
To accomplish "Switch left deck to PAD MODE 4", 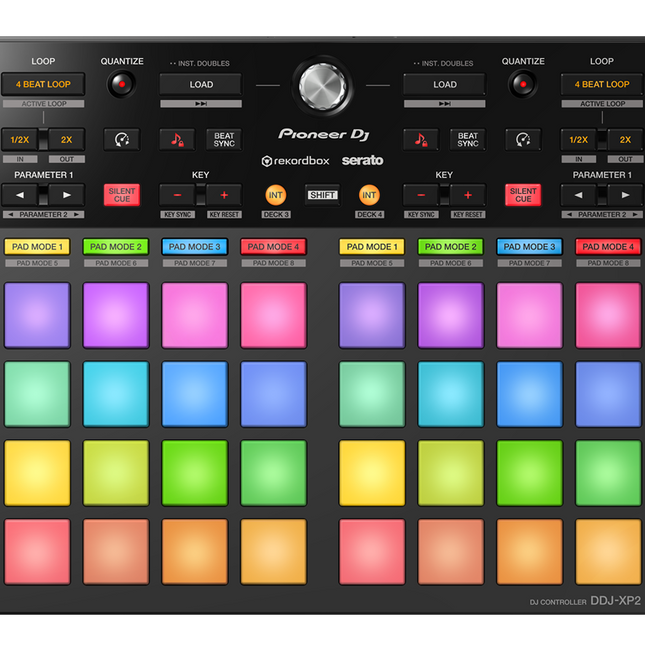I will (274, 247).
